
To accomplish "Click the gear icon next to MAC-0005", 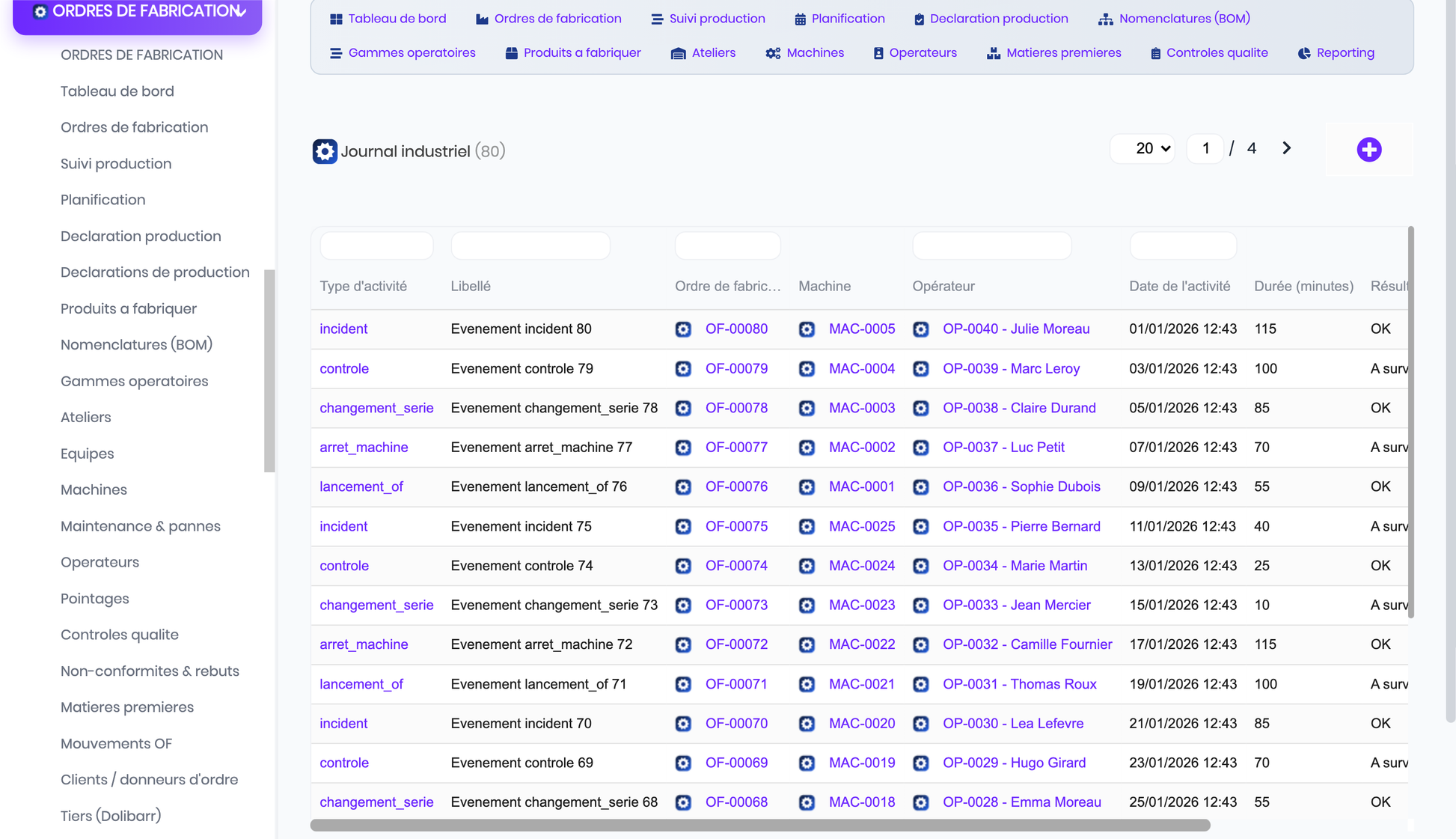I will tap(807, 329).
